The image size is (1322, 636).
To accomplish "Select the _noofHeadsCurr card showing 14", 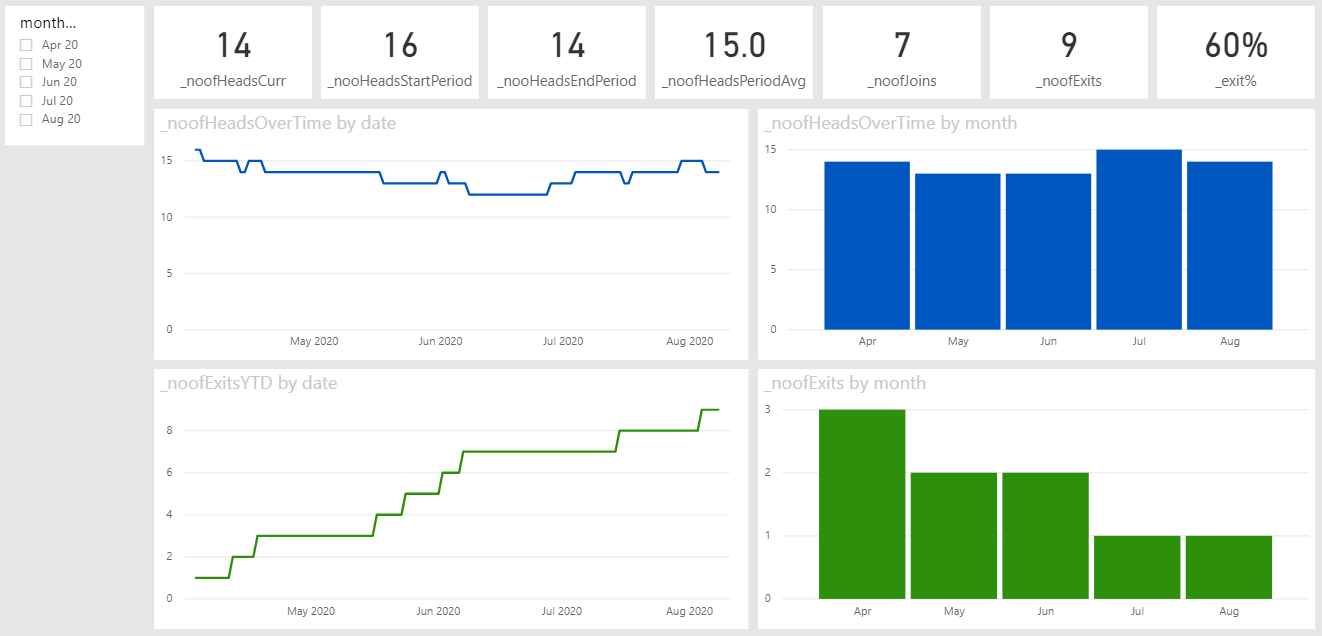I will point(233,53).
